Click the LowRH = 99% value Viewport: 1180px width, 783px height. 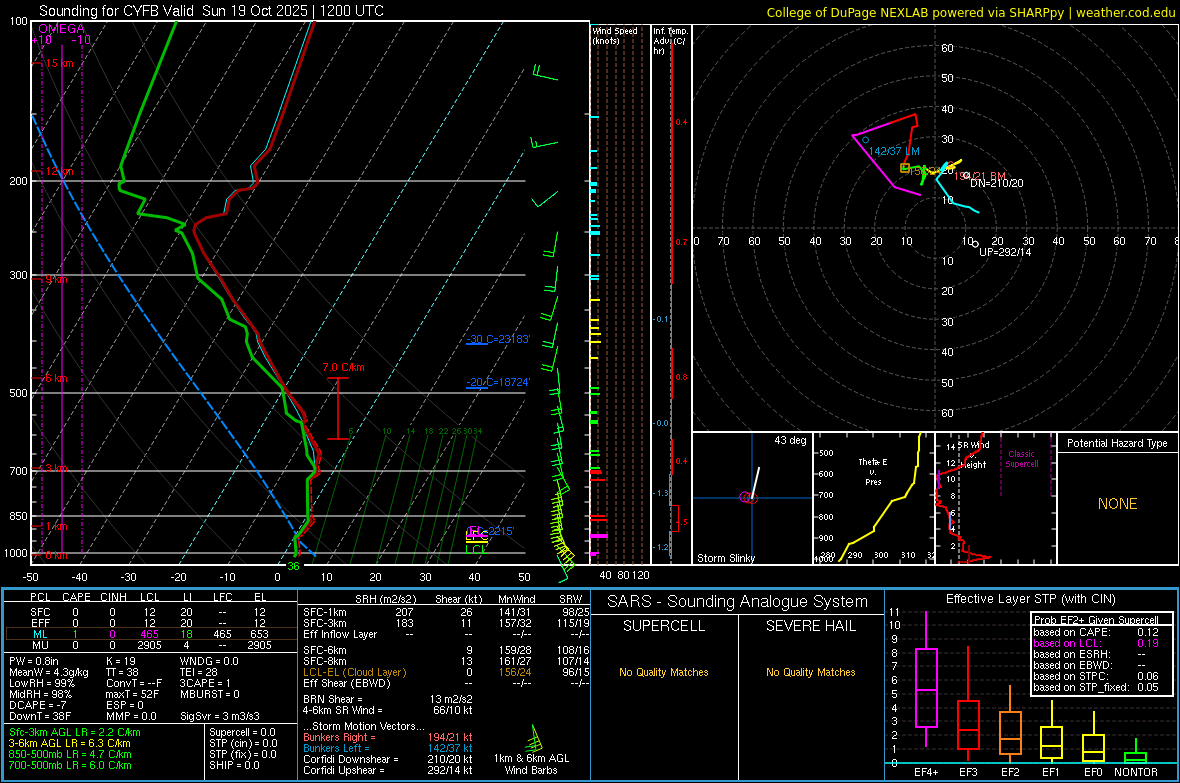pyautogui.click(x=41, y=683)
